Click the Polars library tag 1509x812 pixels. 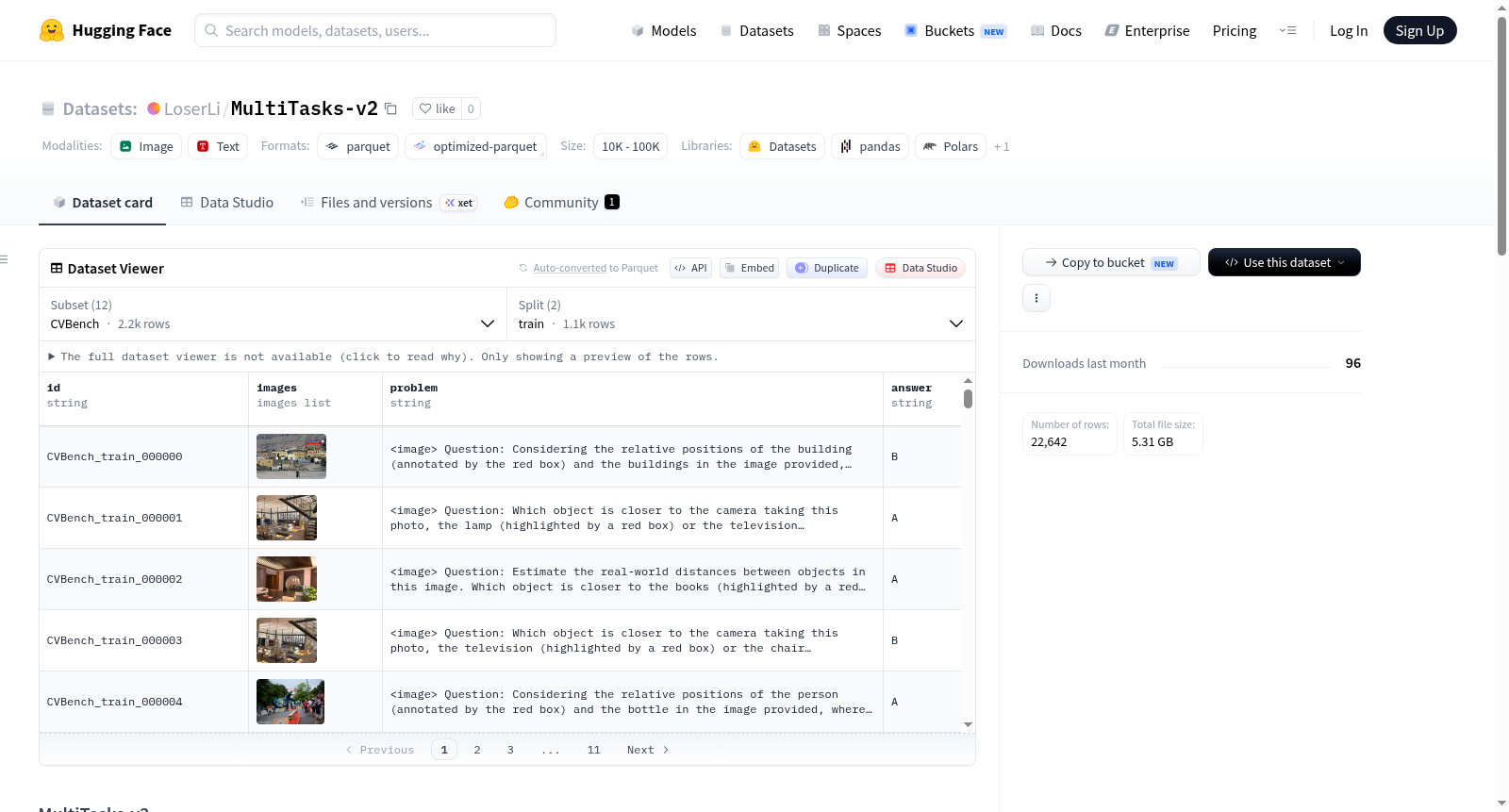pyautogui.click(x=951, y=146)
